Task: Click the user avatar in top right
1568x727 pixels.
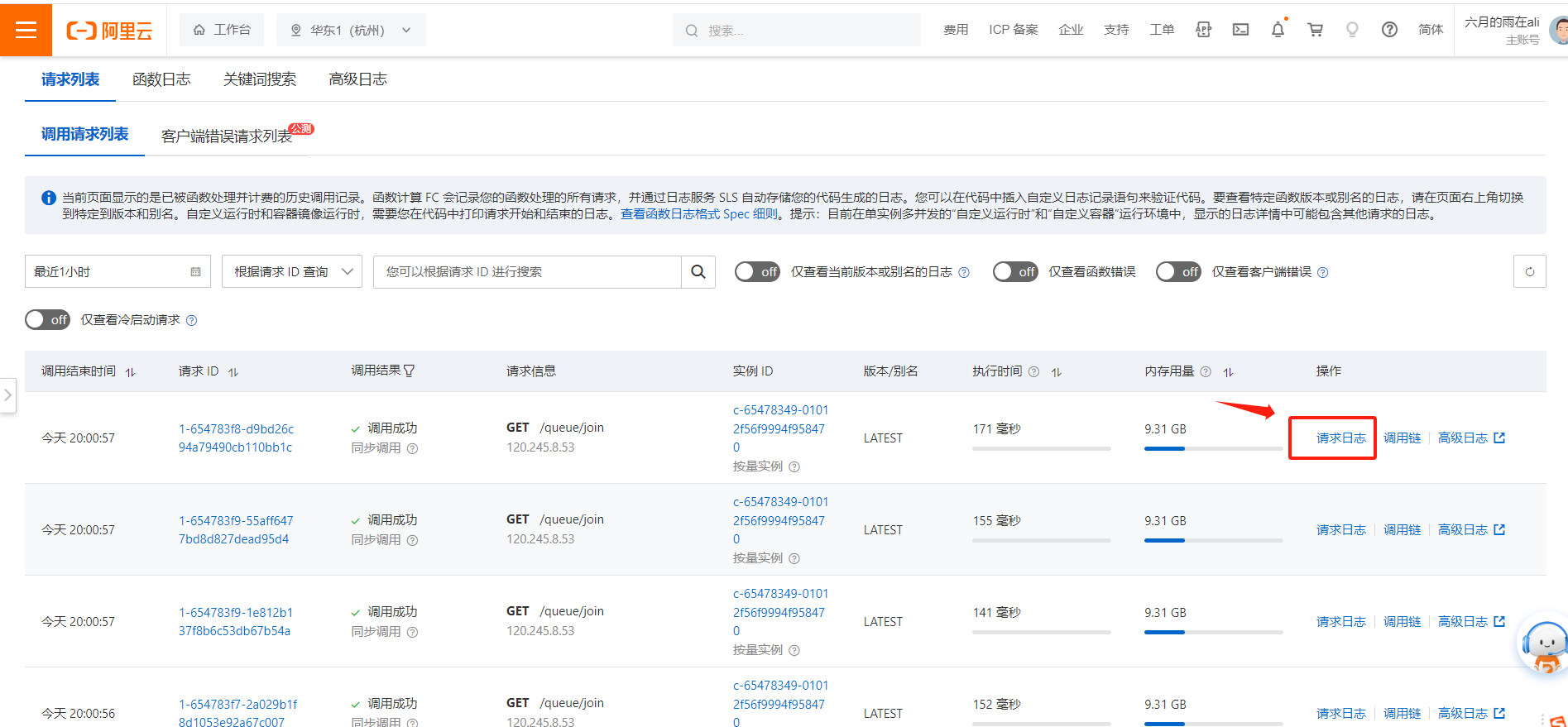Action: 1558,31
